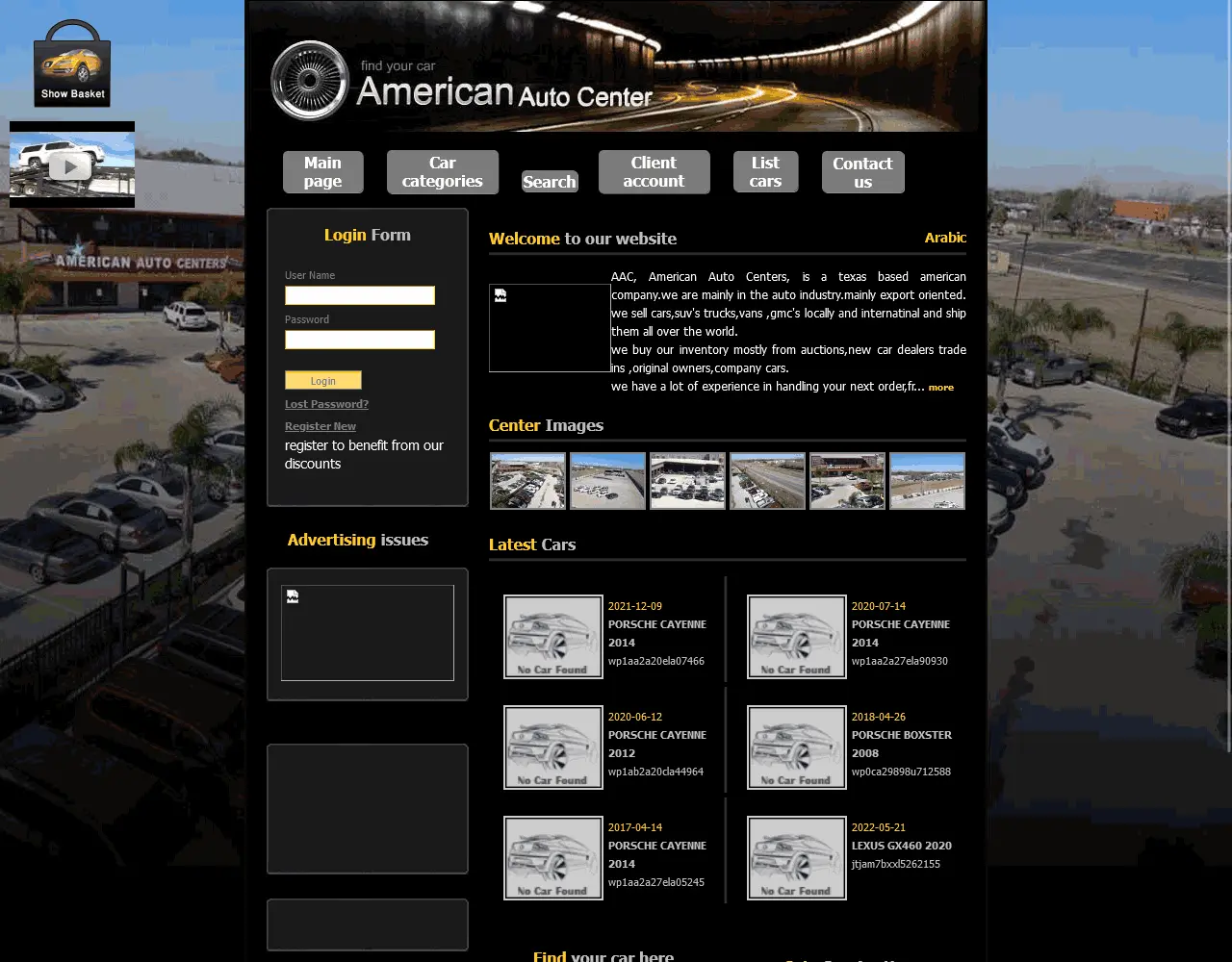The height and width of the screenshot is (962, 1232).
Task: Open the Search menu item
Action: [550, 182]
